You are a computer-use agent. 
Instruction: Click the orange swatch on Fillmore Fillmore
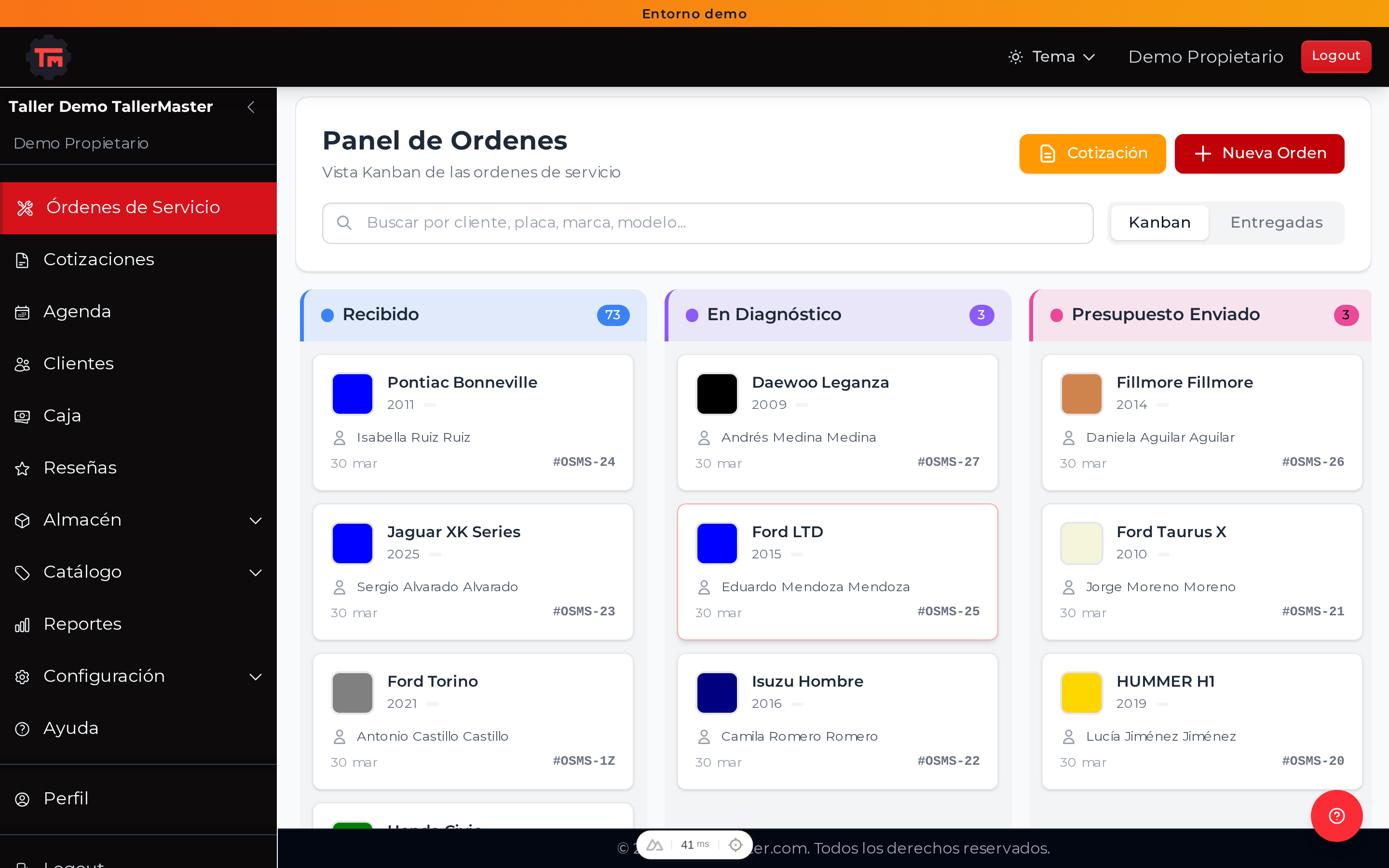coord(1081,394)
